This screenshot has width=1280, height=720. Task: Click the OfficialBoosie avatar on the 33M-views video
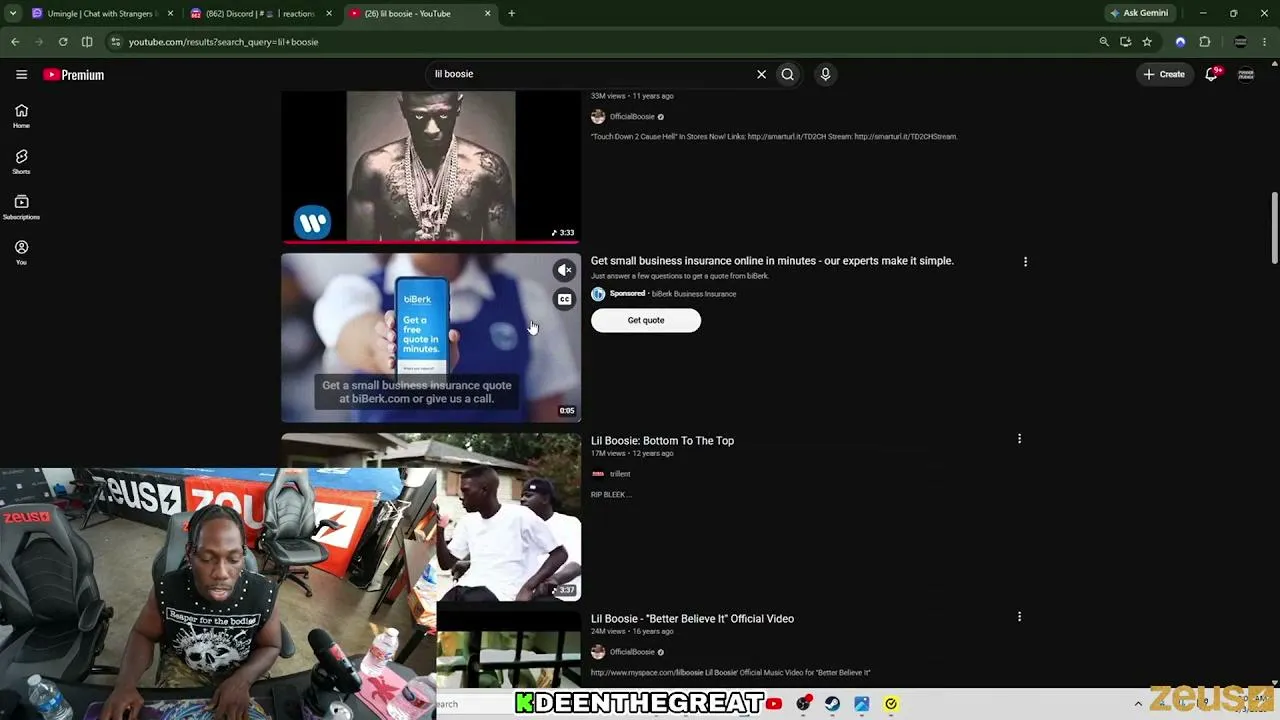(598, 117)
